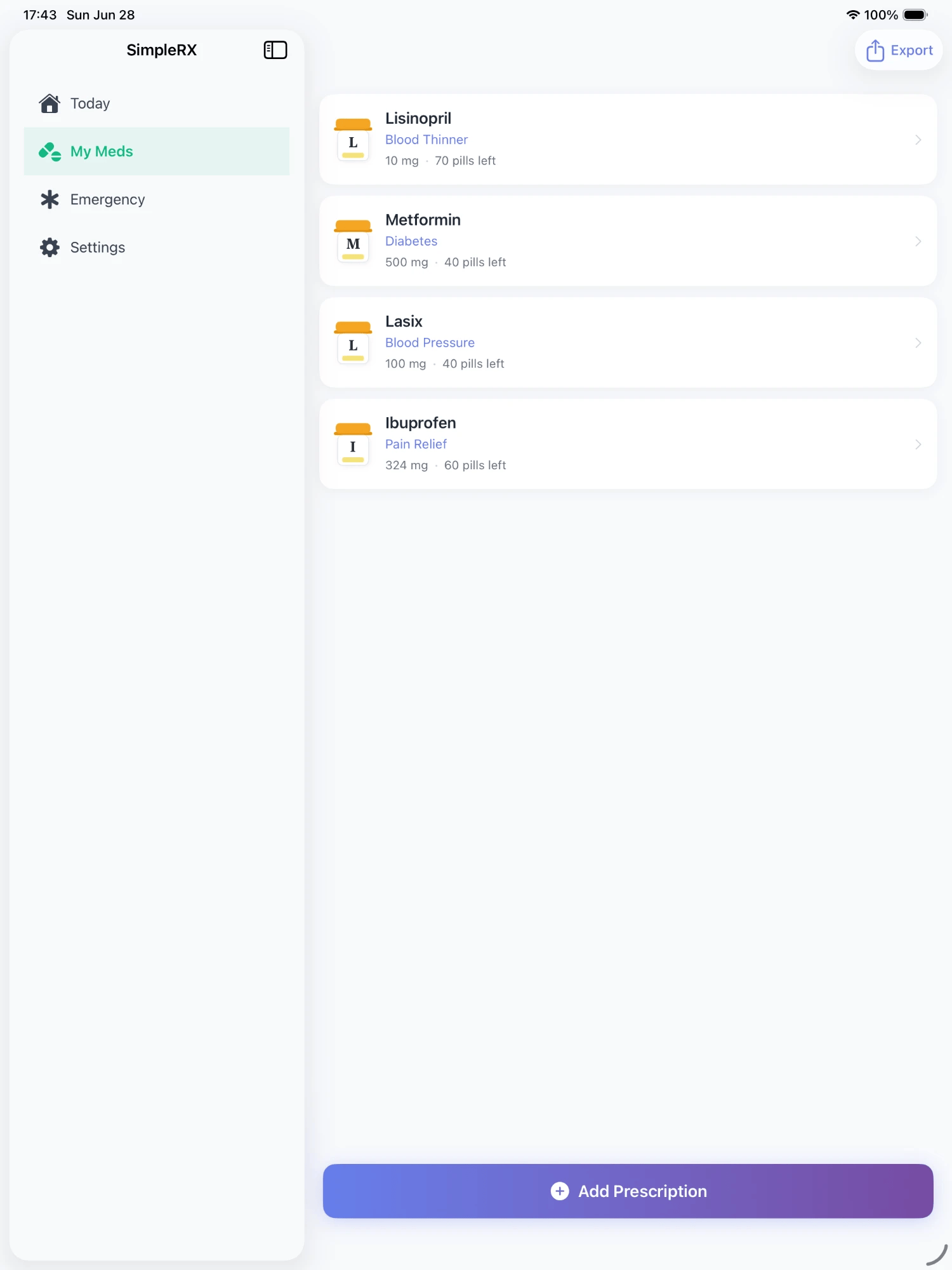Click the Export share icon
This screenshot has width=952, height=1270.
coord(875,50)
